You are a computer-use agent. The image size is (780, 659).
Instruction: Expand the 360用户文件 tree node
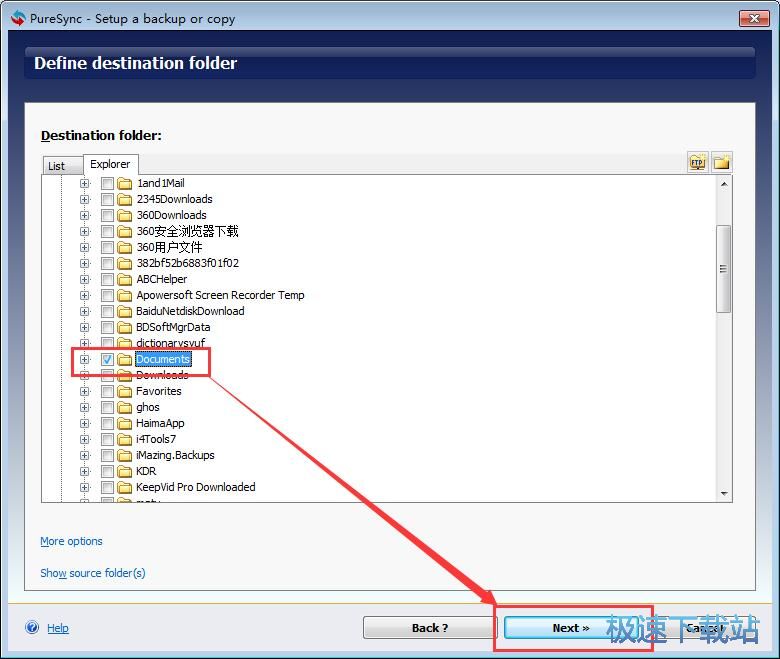coord(85,247)
